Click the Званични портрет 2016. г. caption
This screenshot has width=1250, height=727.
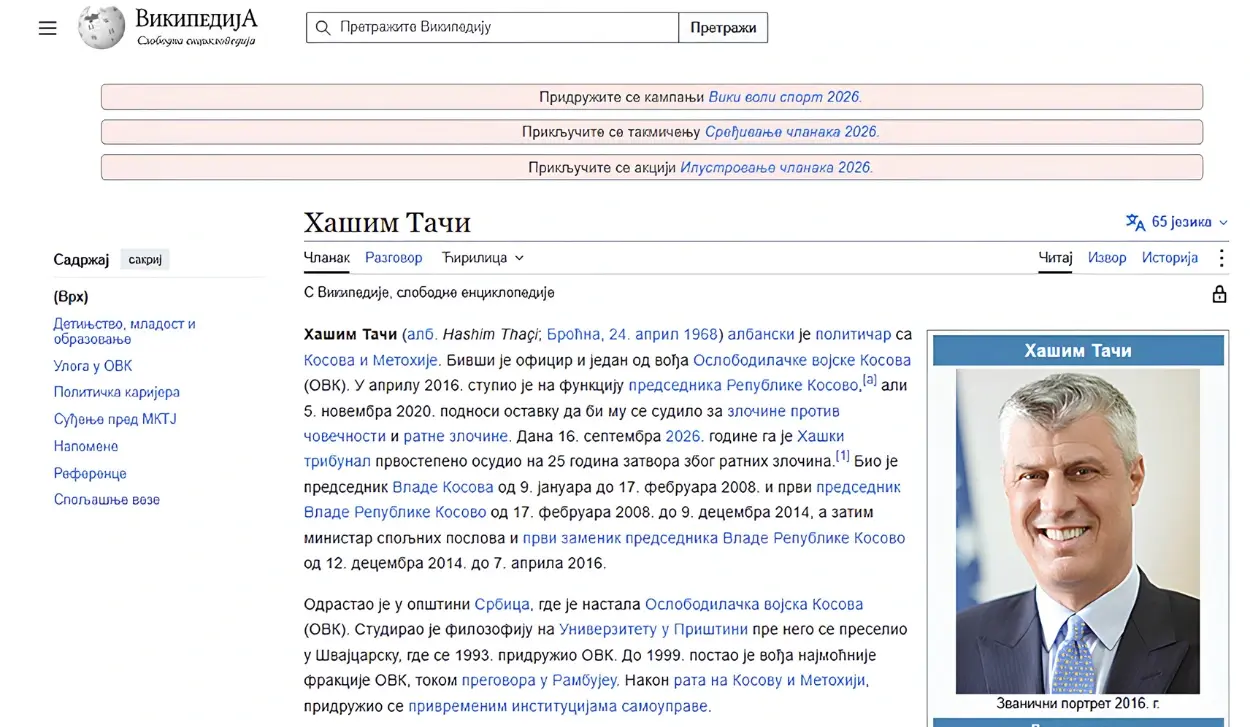pyautogui.click(x=1078, y=704)
